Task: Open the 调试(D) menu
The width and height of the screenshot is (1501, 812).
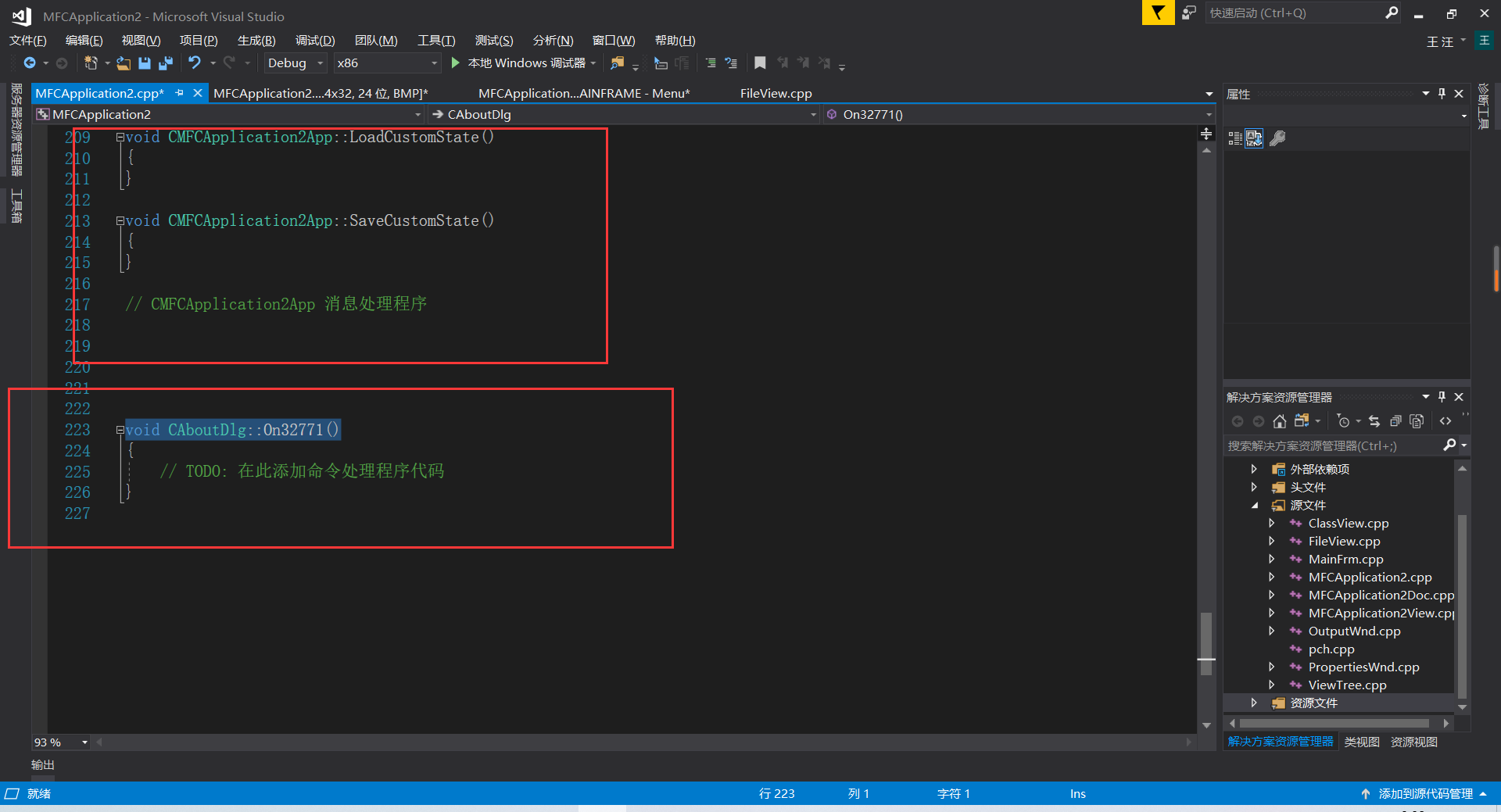Action: click(x=315, y=41)
